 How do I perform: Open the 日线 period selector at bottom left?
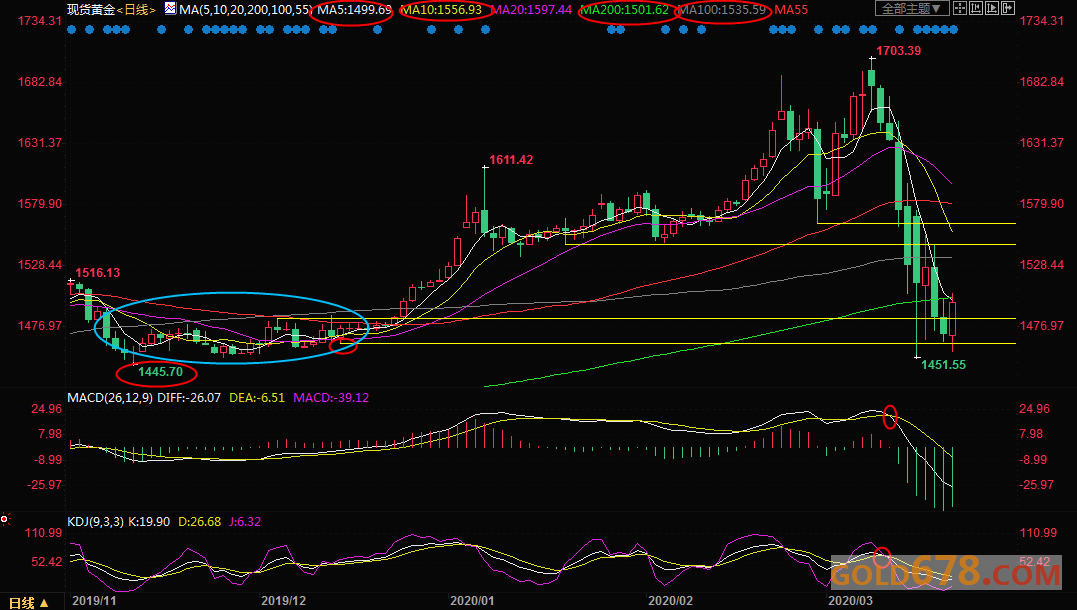coord(27,602)
